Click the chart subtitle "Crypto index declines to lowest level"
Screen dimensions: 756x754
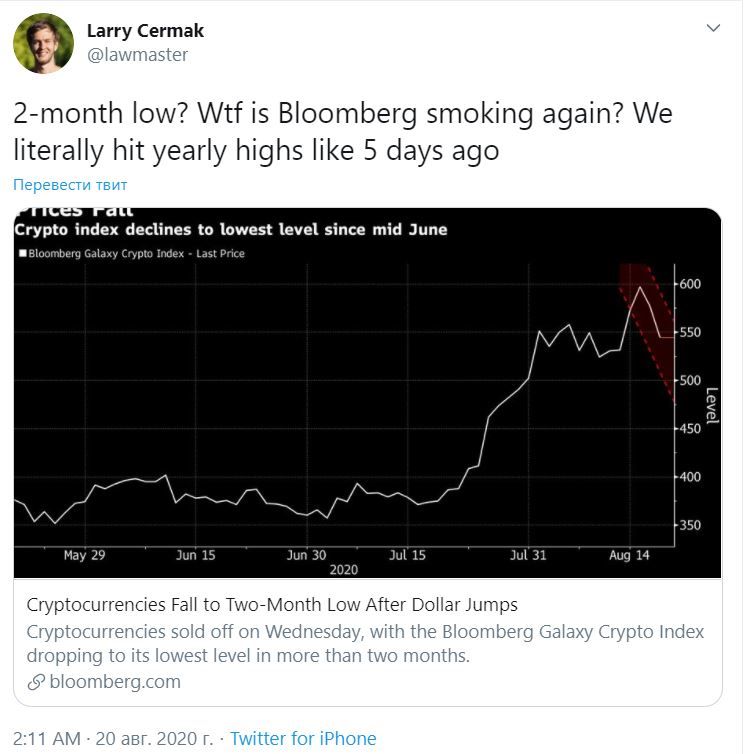[231, 230]
